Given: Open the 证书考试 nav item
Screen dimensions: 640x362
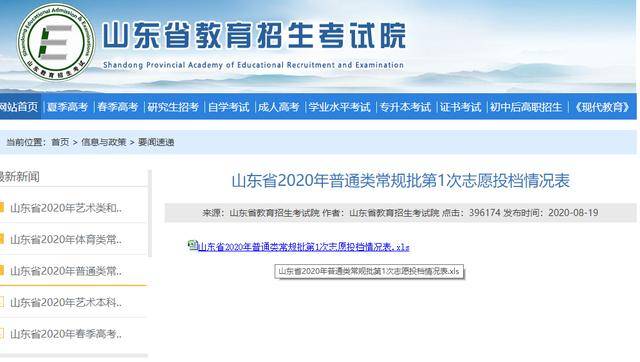Looking at the screenshot, I should click(x=460, y=107).
